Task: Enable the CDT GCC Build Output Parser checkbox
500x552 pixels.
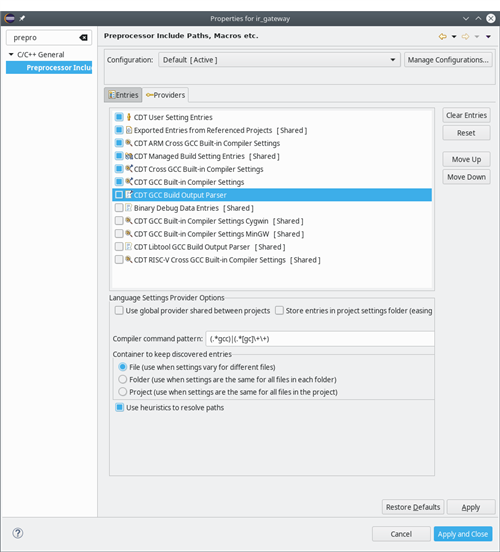Action: tap(119, 195)
